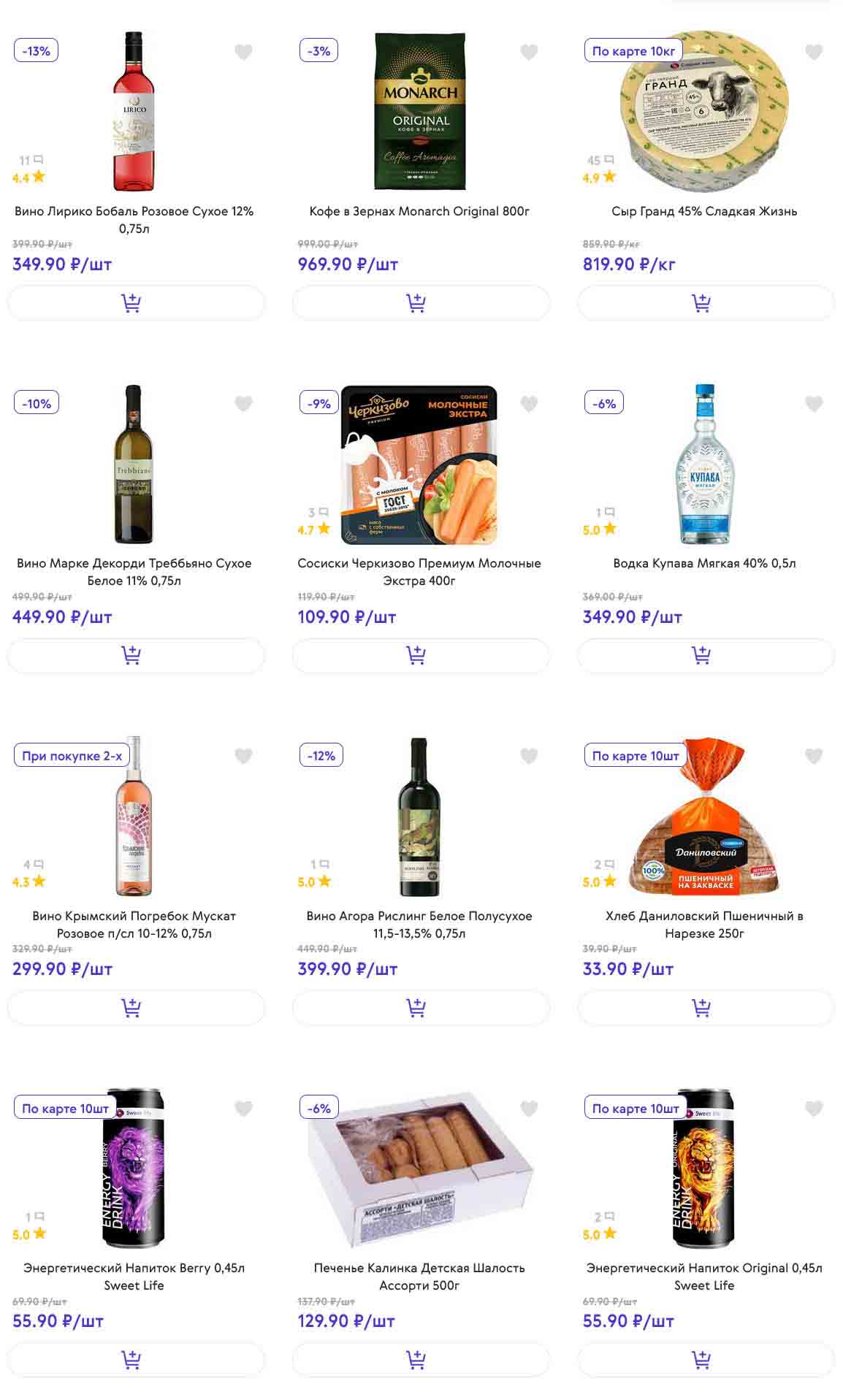View Monarch Original coffee product image
Viewport: 843px width, 1400px height.
coord(420,111)
